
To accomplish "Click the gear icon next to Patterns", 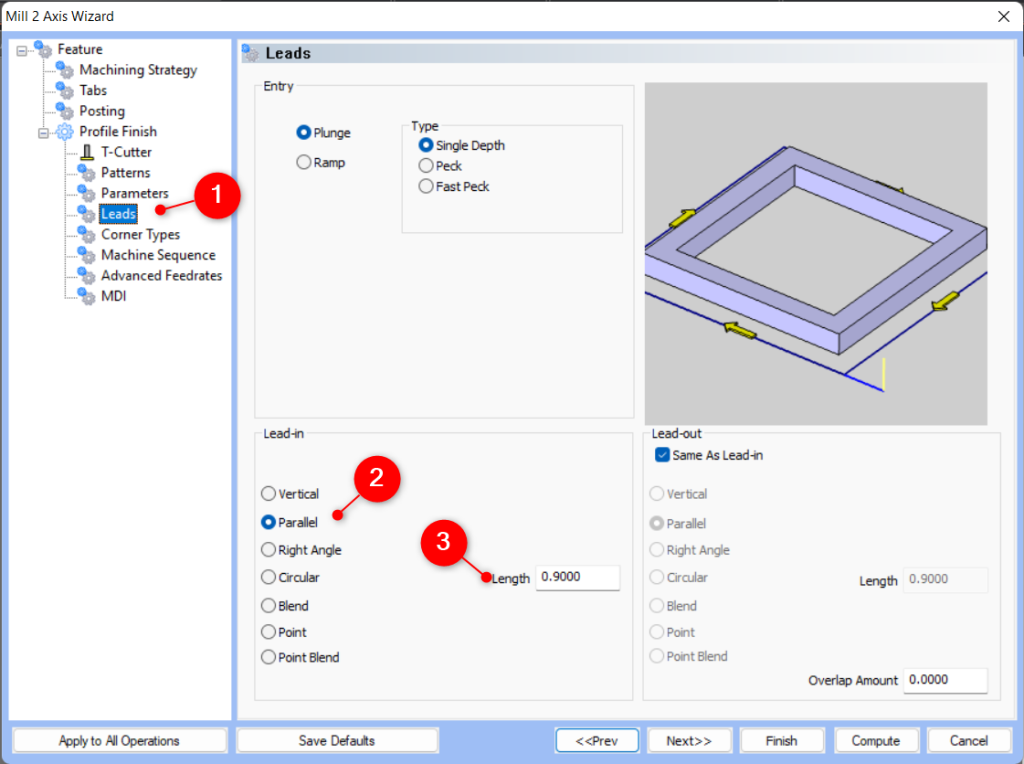I will coord(86,172).
